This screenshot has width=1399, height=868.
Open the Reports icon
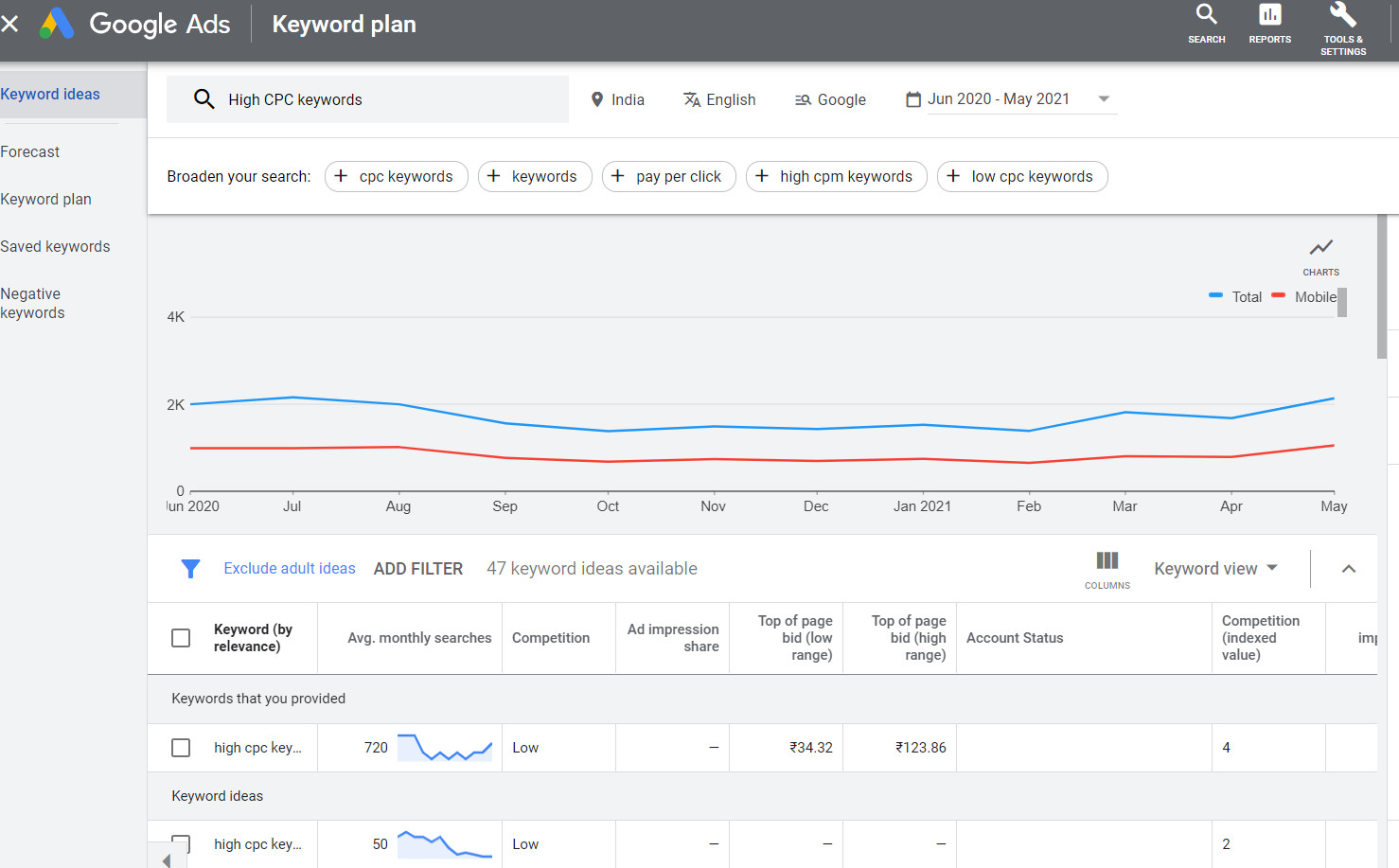point(1269,25)
